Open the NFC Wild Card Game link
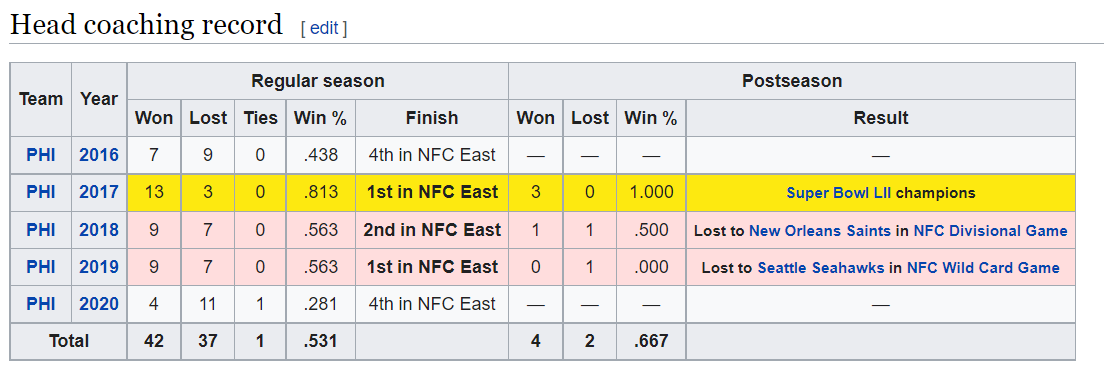1104x380 pixels. click(983, 267)
